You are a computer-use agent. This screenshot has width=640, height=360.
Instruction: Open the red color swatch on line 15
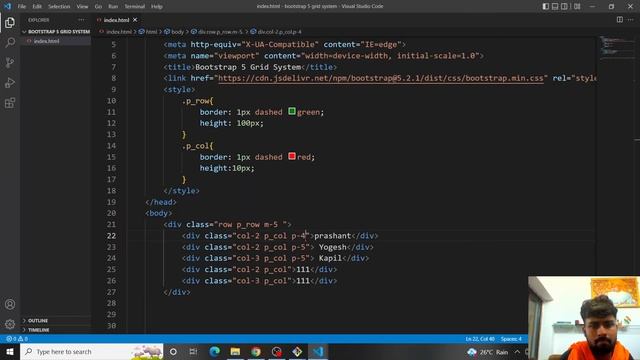point(292,156)
